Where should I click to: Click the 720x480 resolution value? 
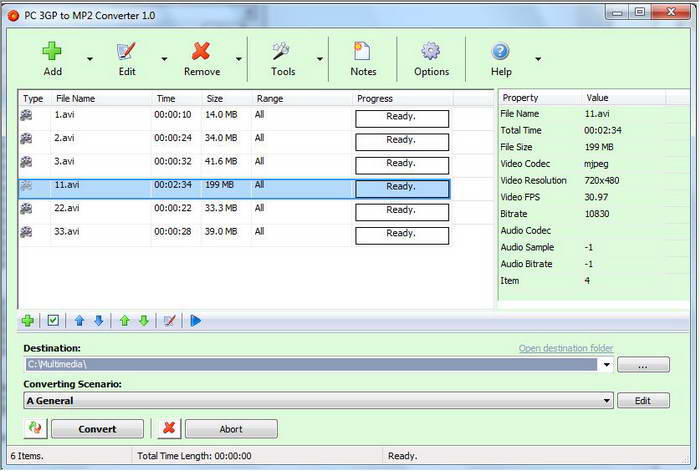click(x=602, y=180)
